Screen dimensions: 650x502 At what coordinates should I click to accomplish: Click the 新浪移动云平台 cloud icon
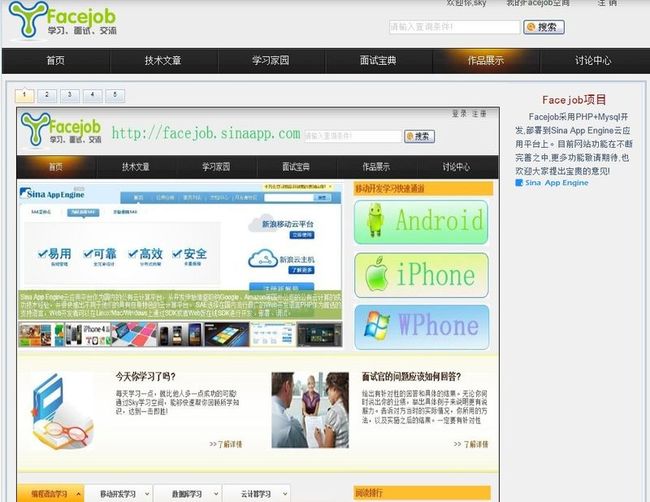(x=260, y=223)
